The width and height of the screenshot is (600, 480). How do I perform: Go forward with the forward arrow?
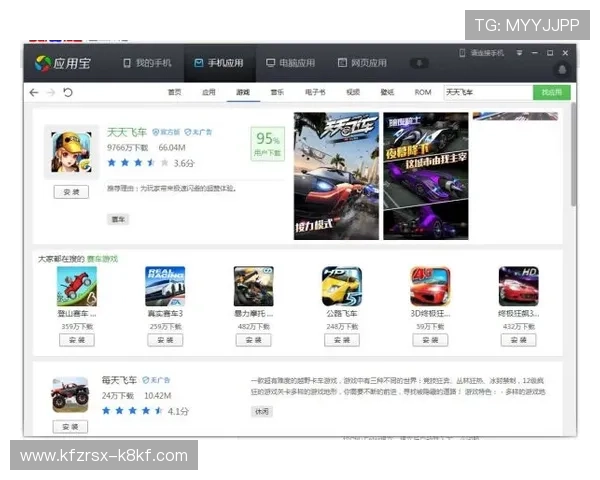(x=51, y=92)
